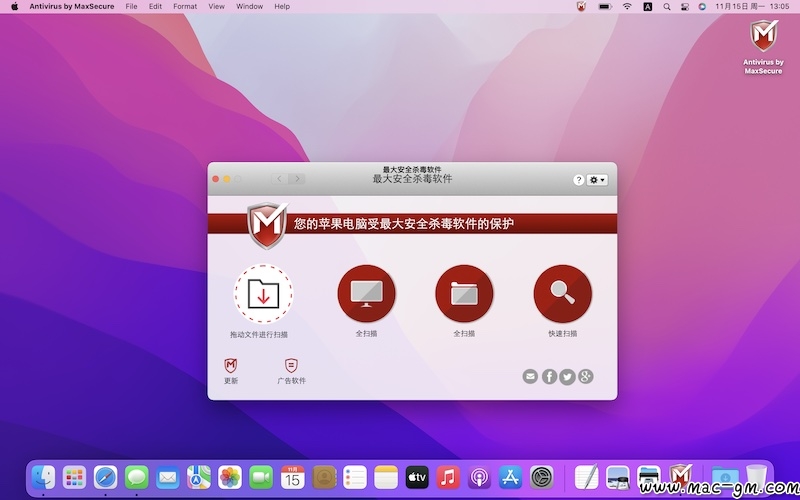Click the input source A icon
The height and width of the screenshot is (500, 800).
647,7
